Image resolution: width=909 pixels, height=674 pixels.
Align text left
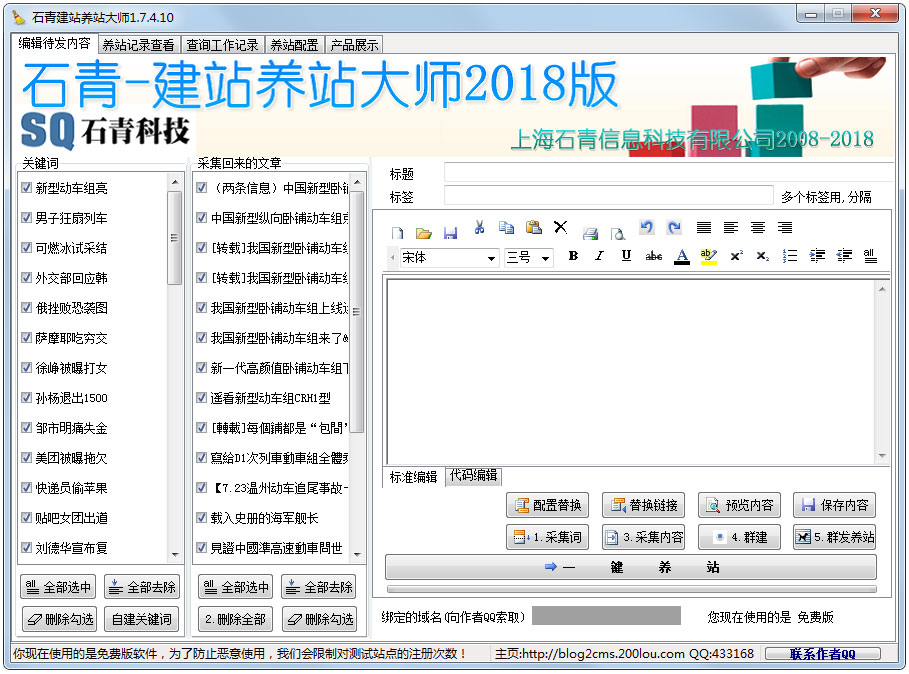[731, 227]
